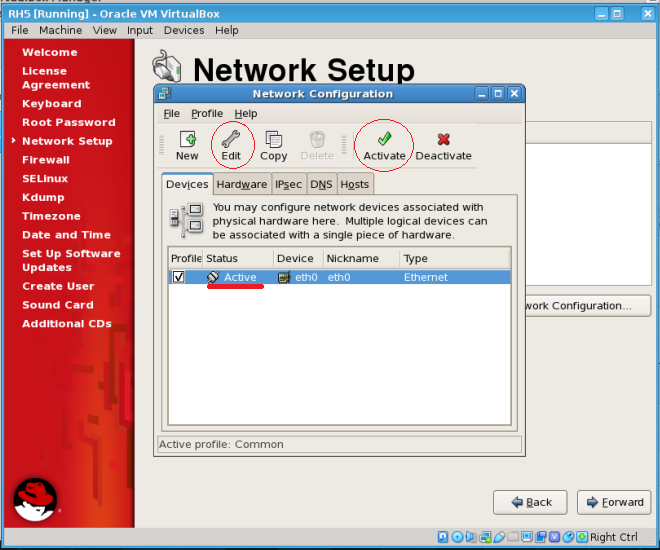Click the greyed-out Delete trash icon
The image size is (660, 550).
pyautogui.click(x=317, y=139)
